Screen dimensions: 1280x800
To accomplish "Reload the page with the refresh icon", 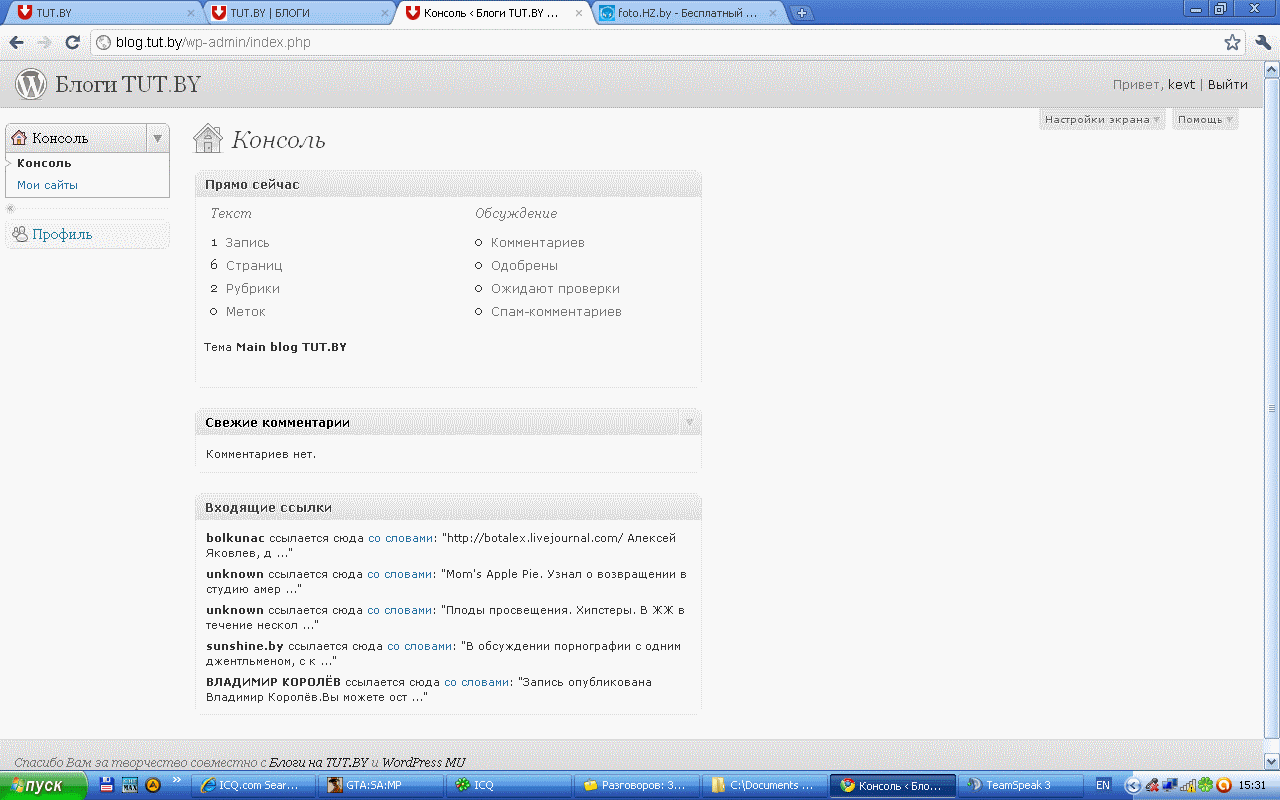I will tap(72, 43).
